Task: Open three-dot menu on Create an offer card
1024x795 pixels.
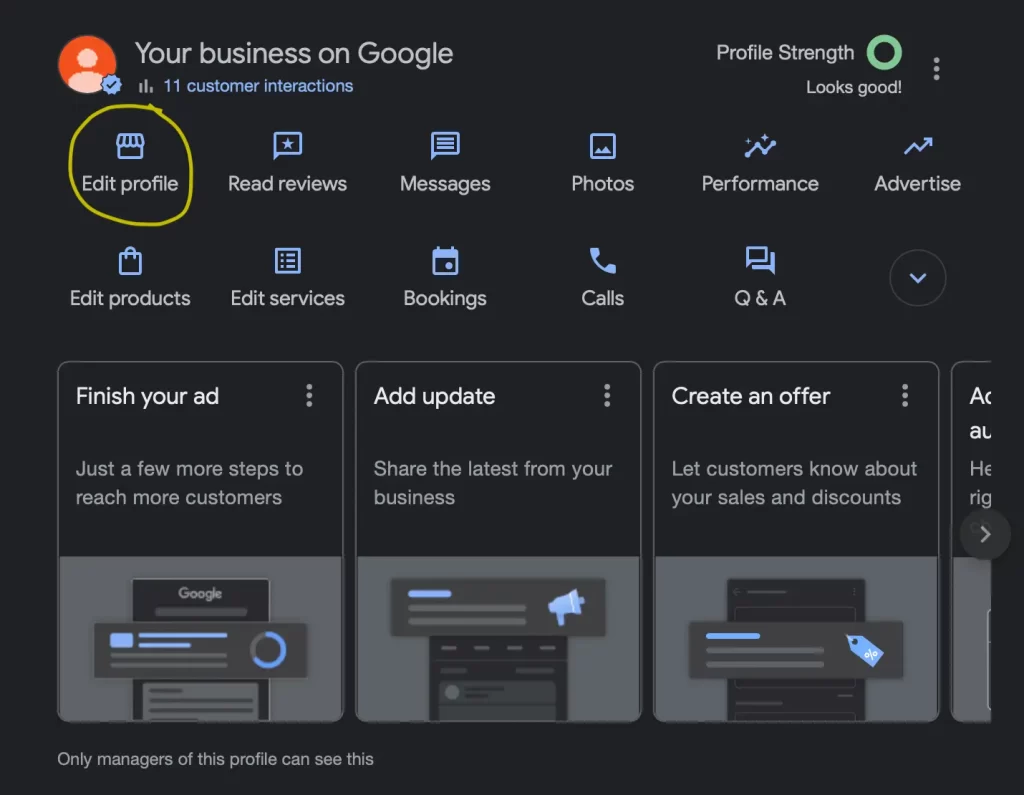Action: 905,396
